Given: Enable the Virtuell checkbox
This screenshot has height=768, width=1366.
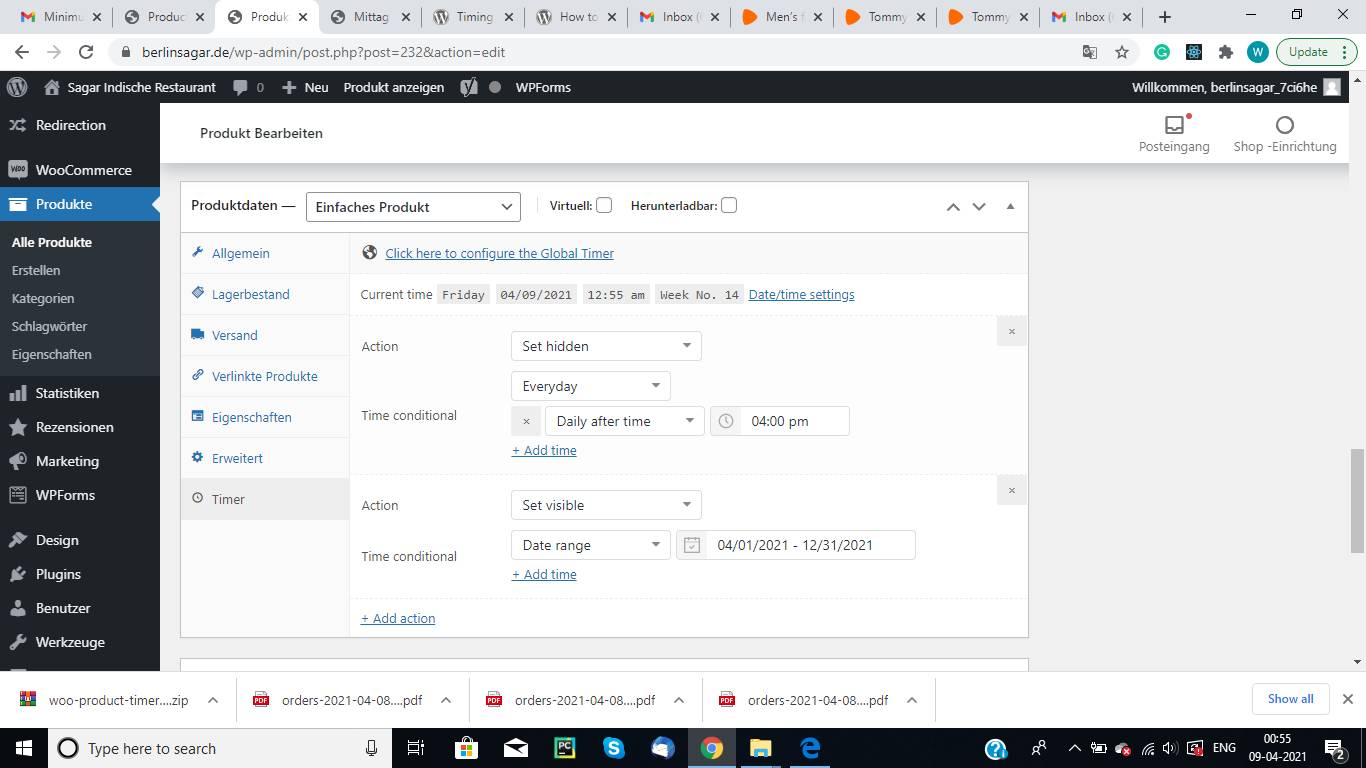Looking at the screenshot, I should click(x=604, y=205).
